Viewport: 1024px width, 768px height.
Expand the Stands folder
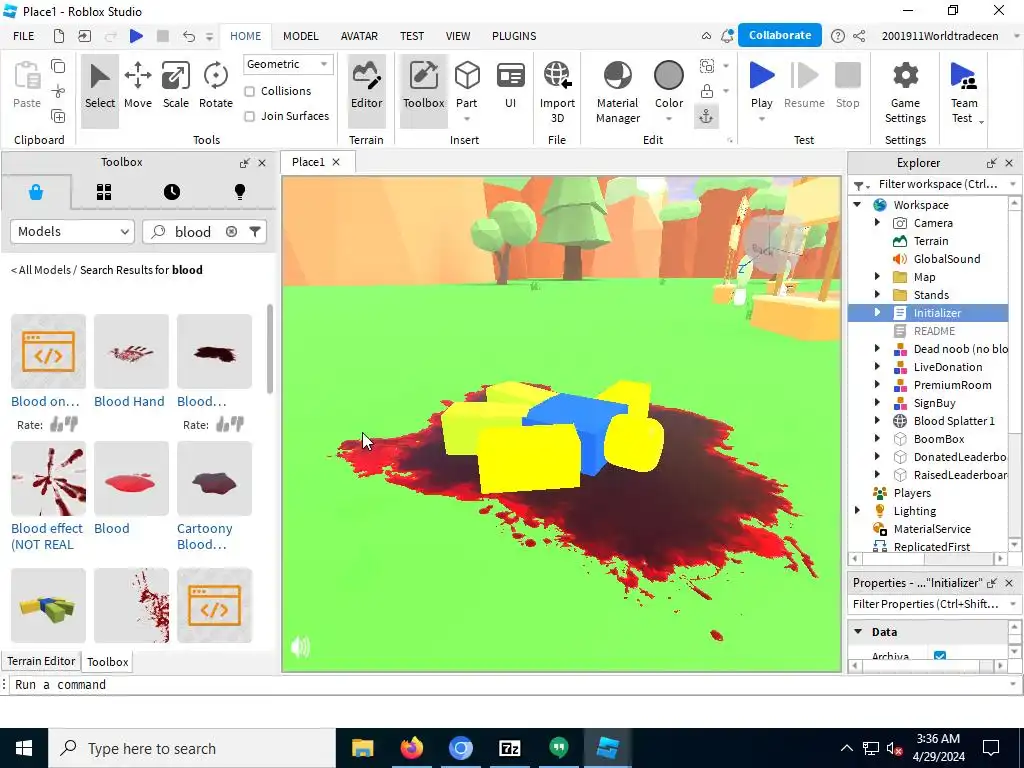click(x=877, y=295)
